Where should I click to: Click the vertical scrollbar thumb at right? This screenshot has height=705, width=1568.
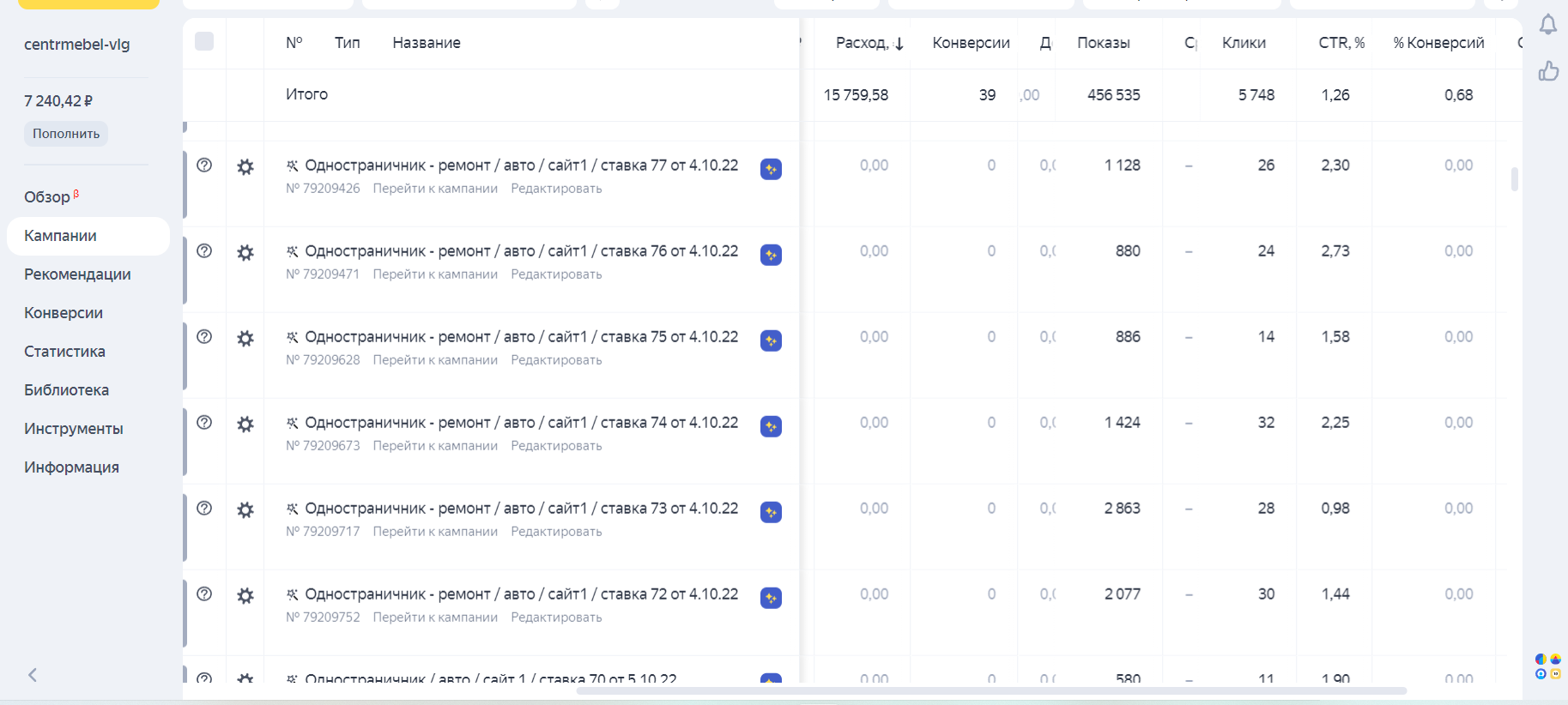pyautogui.click(x=1515, y=179)
